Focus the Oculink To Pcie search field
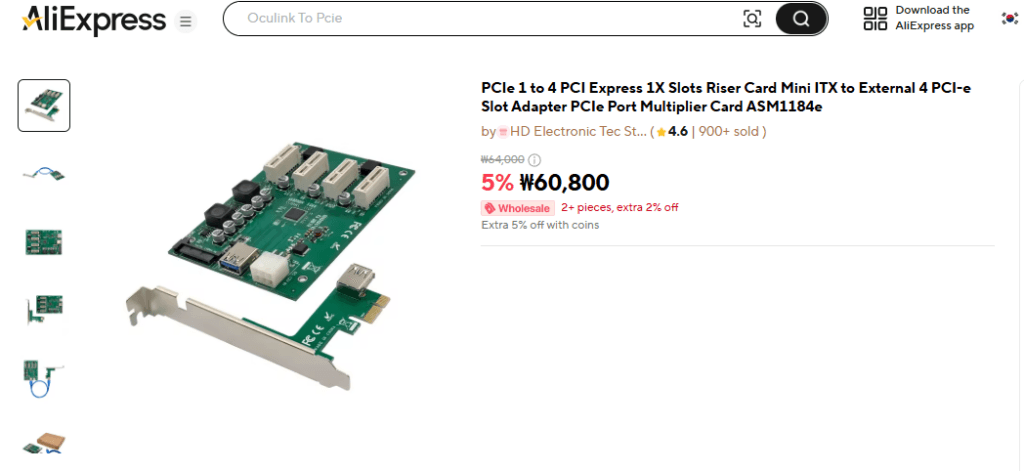Viewport: 1024px width, 471px height. (x=480, y=18)
